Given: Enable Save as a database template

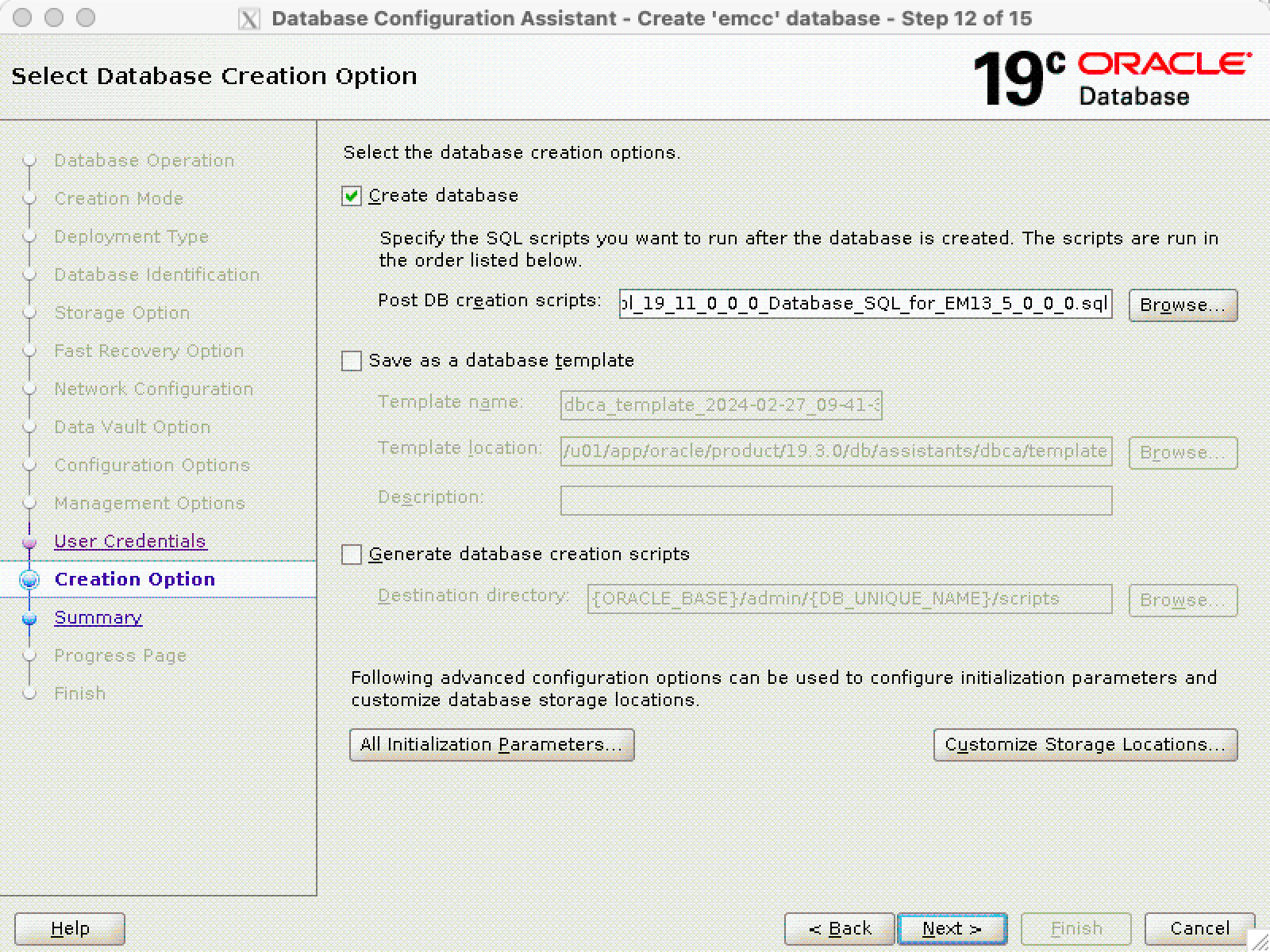Looking at the screenshot, I should tap(352, 361).
